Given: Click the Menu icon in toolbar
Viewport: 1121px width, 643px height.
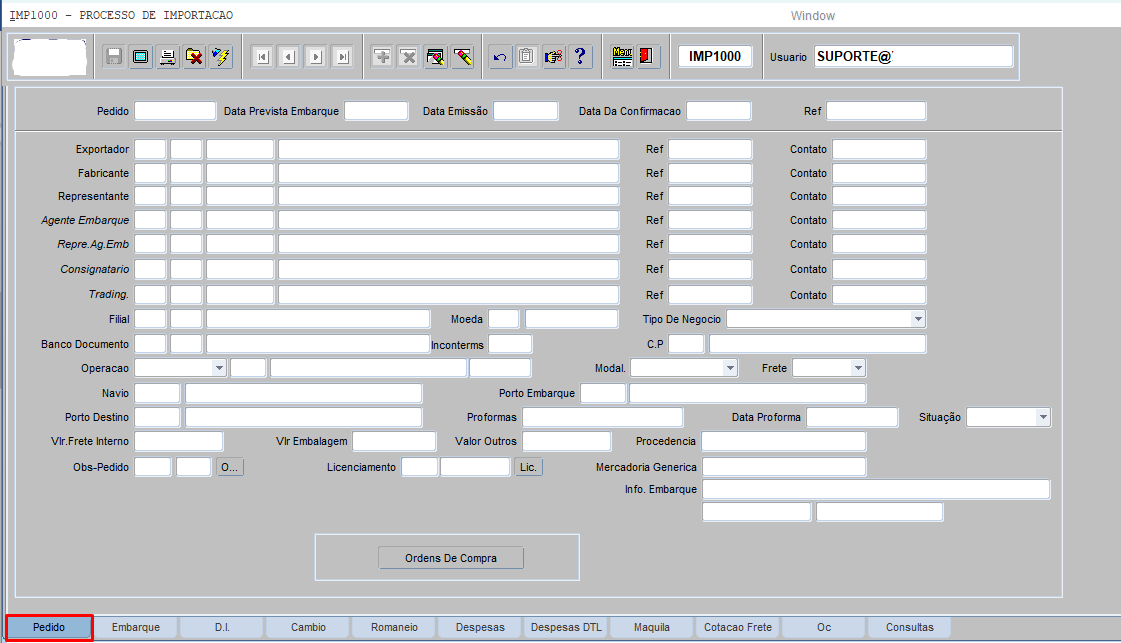Looking at the screenshot, I should (622, 57).
